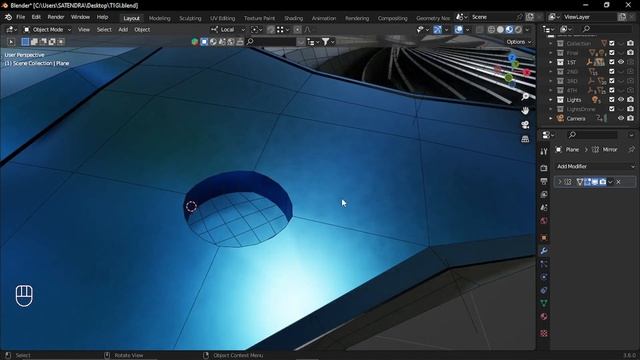Image resolution: width=640 pixels, height=360 pixels.
Task: Expand the Lights collection
Action: (551, 100)
